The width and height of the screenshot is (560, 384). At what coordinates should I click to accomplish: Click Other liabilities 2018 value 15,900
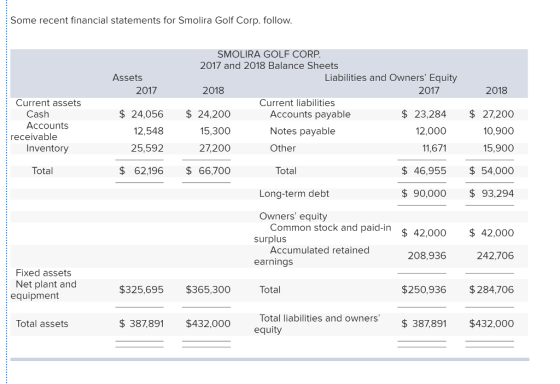[499, 148]
